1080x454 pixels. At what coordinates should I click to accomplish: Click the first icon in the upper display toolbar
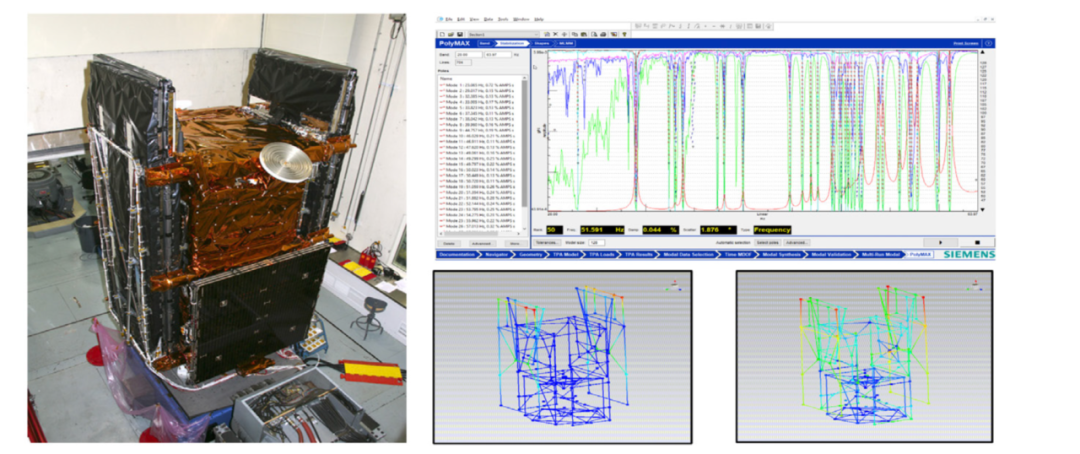coord(638,26)
